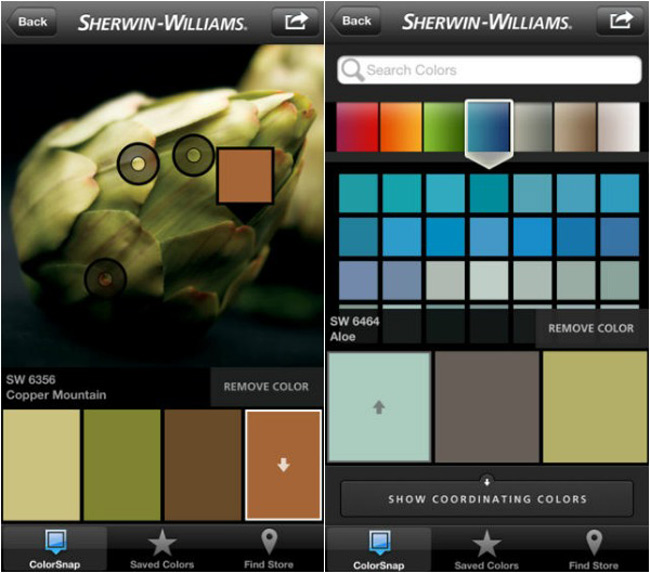Viewport: 650px width, 573px height.
Task: Select the orange color family strip
Action: 400,126
